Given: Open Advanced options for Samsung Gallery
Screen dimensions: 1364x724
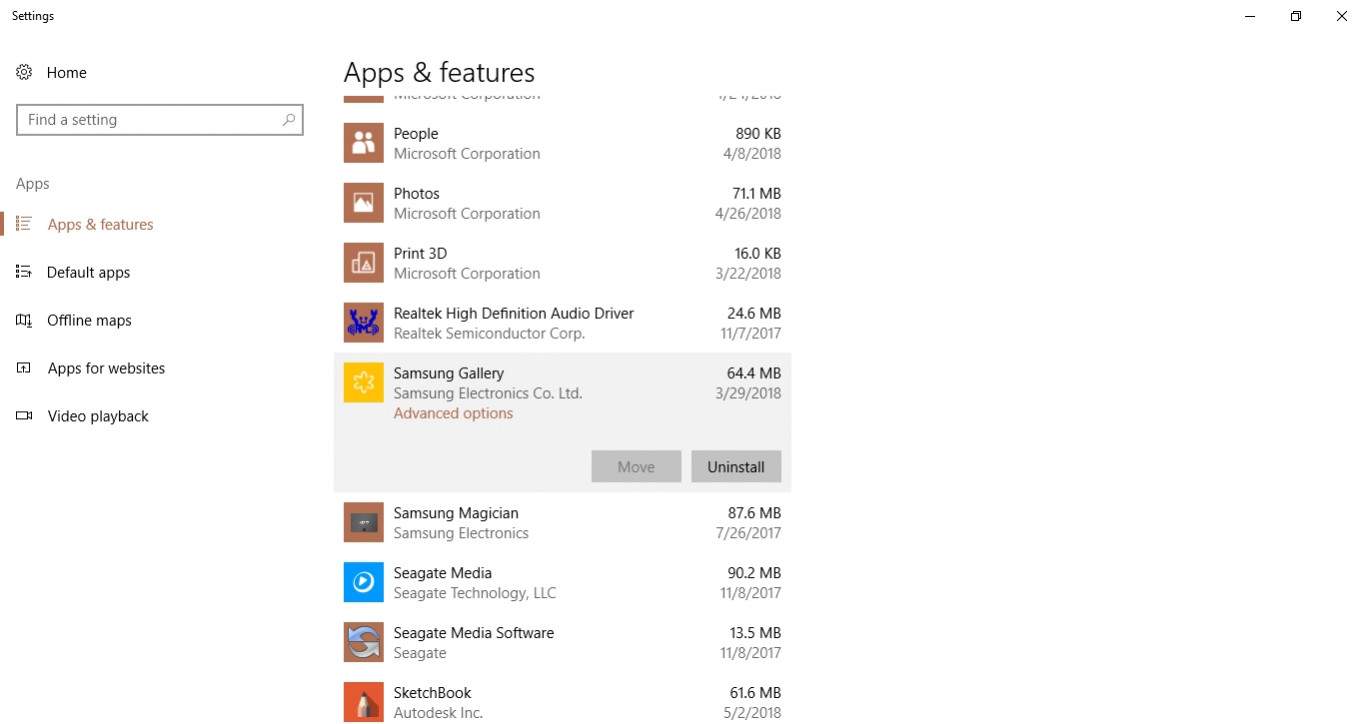Looking at the screenshot, I should click(453, 413).
